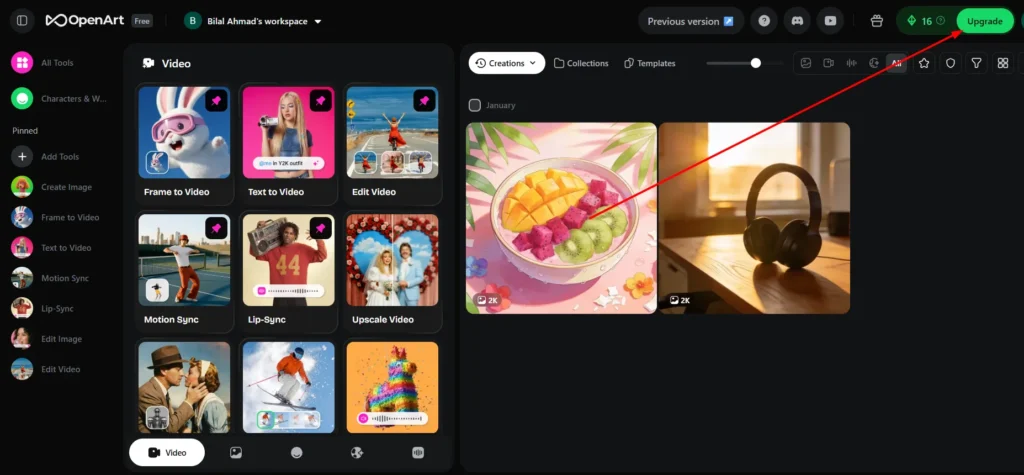Open Characters & W... in the sidebar
This screenshot has height=475, width=1024.
point(59,99)
